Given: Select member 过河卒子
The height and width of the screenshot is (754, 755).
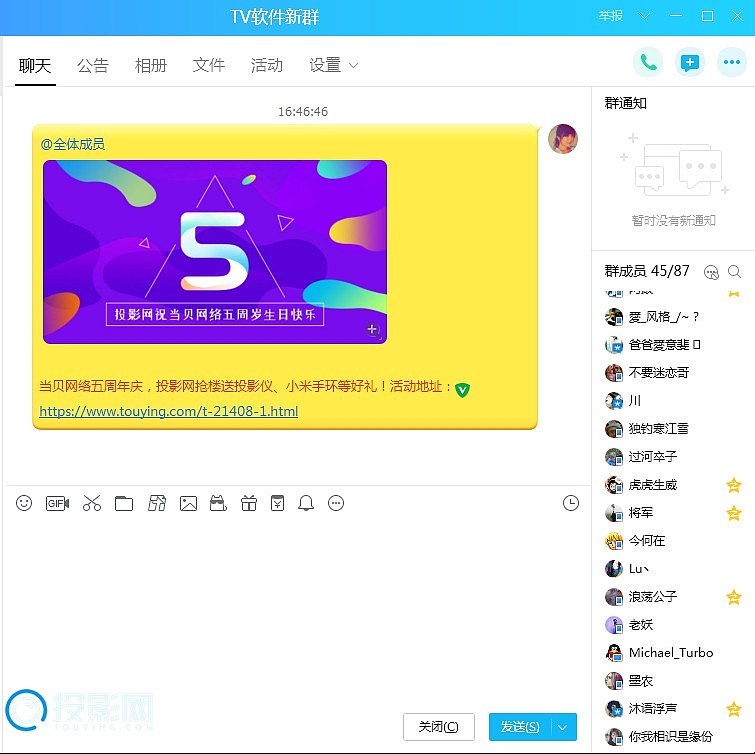Looking at the screenshot, I should pyautogui.click(x=672, y=456).
